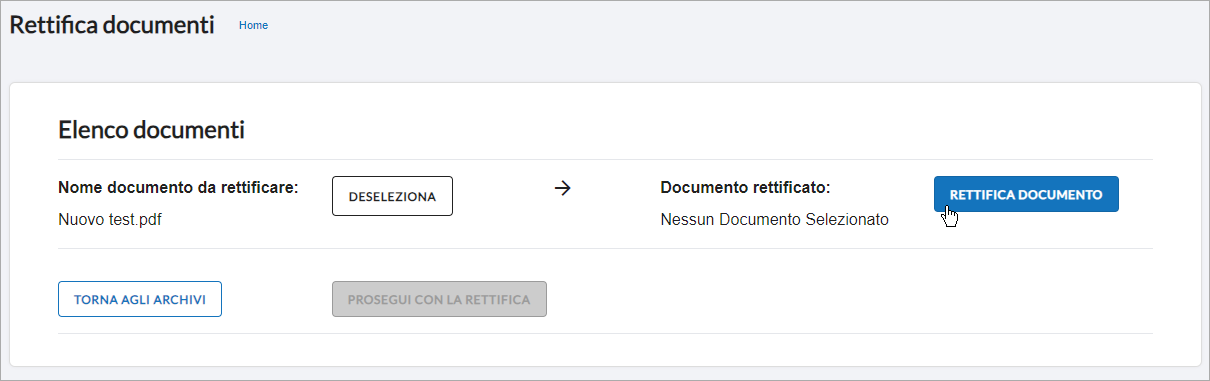Click the separator line under Elenco documenti
Screen dimensions: 1210x381
pyautogui.click(x=605, y=159)
